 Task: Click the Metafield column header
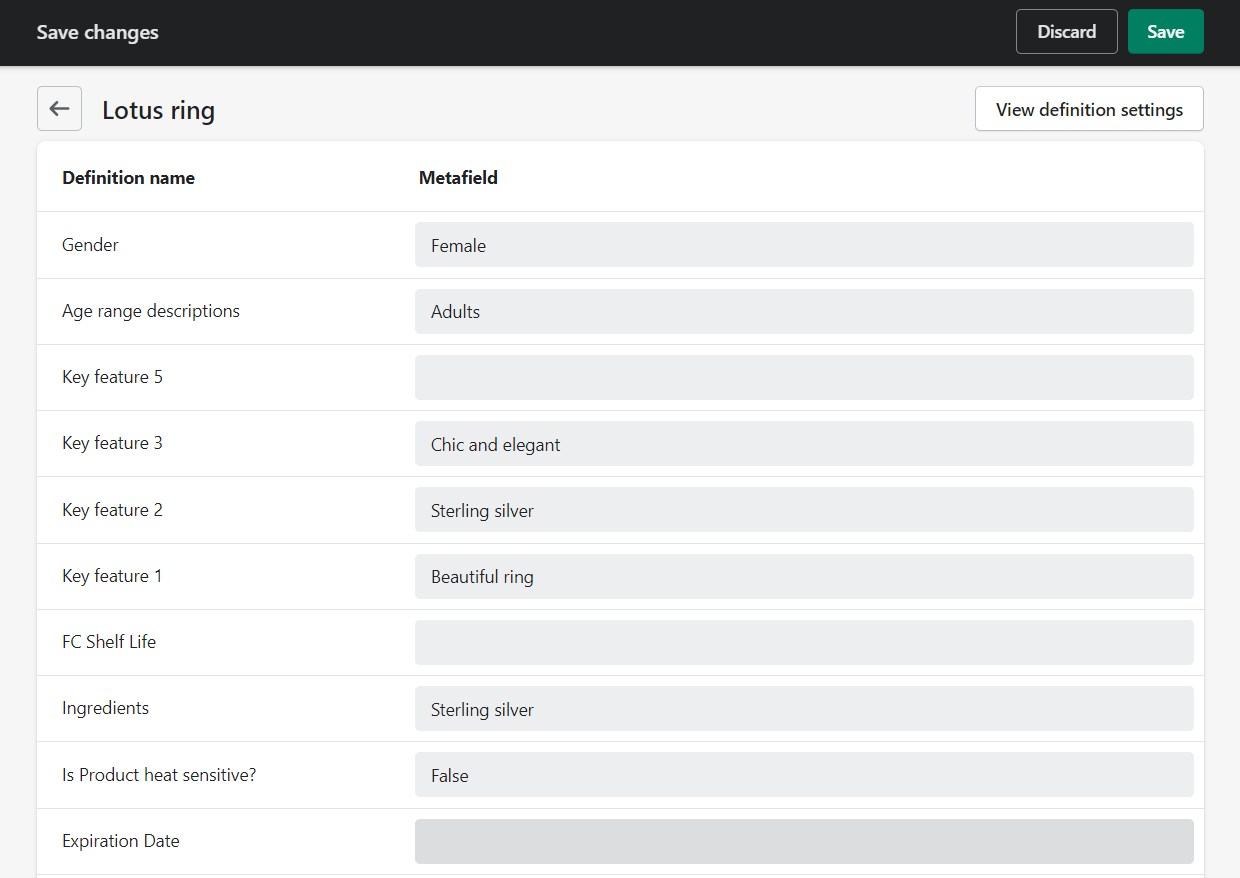click(x=458, y=178)
